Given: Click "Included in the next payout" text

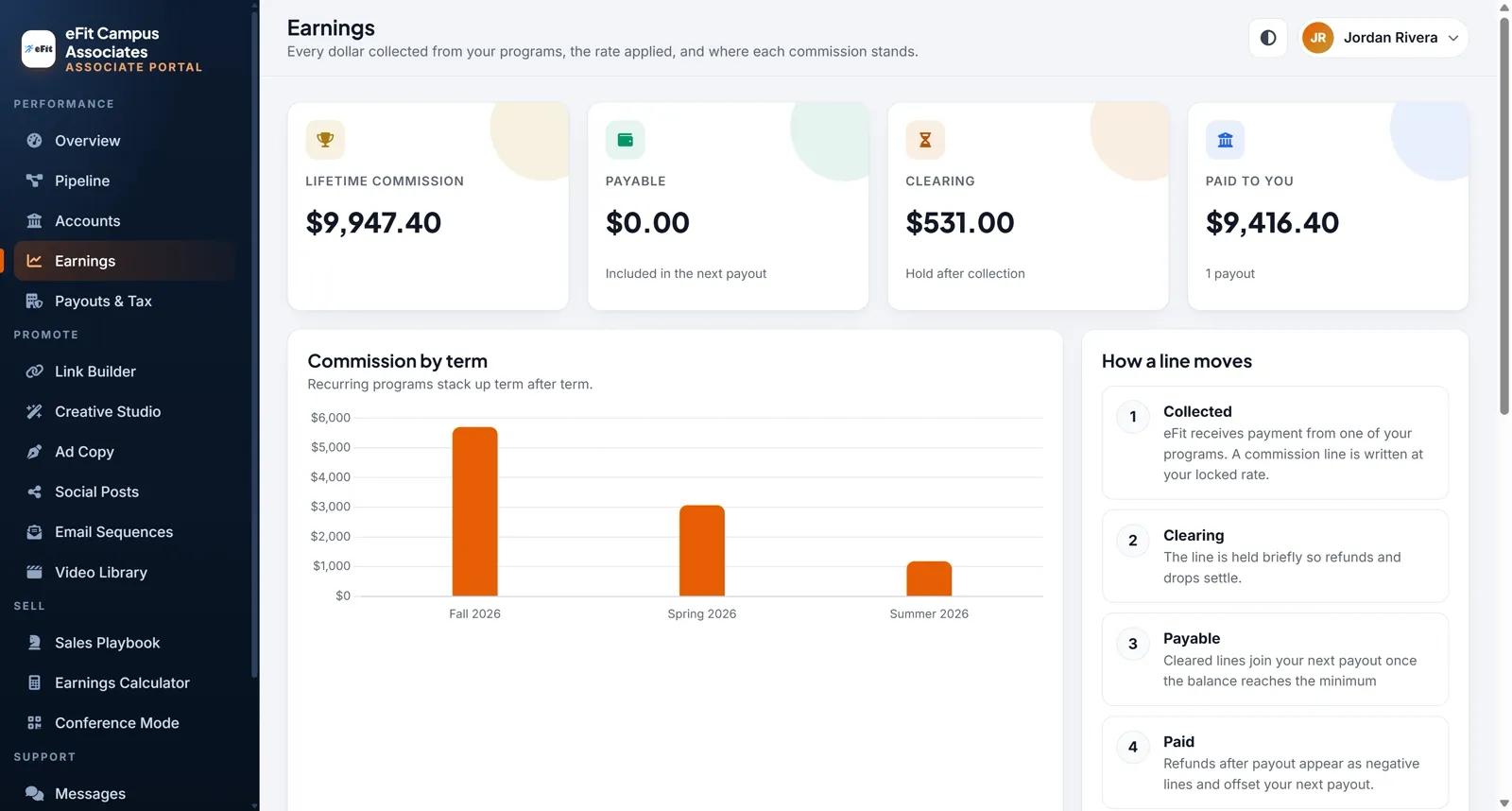Looking at the screenshot, I should (685, 274).
